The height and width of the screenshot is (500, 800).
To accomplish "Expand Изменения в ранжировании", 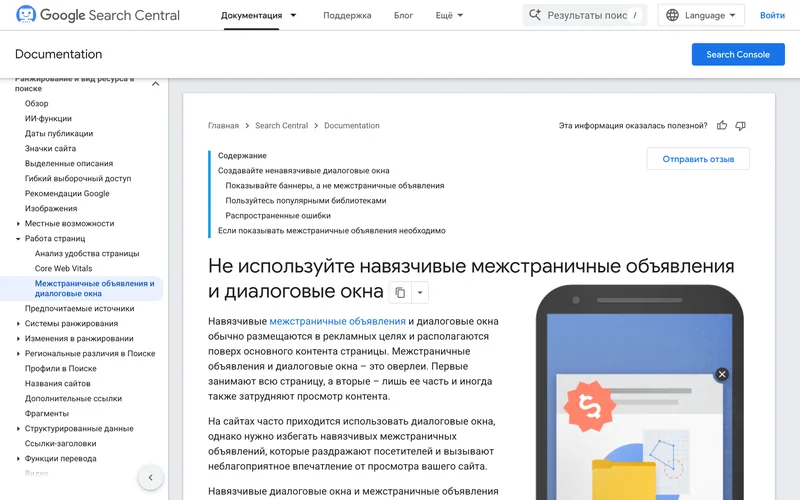I will point(18,338).
